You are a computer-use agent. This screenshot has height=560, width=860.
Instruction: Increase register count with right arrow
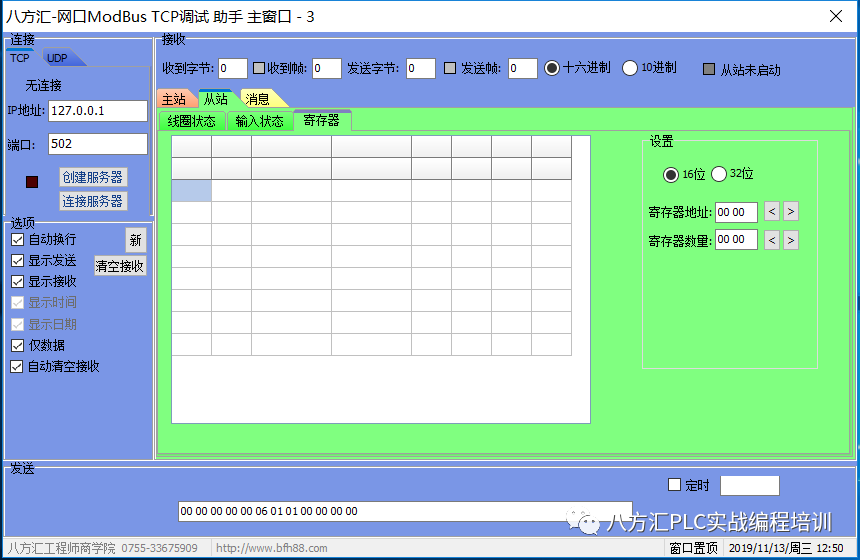(x=791, y=240)
